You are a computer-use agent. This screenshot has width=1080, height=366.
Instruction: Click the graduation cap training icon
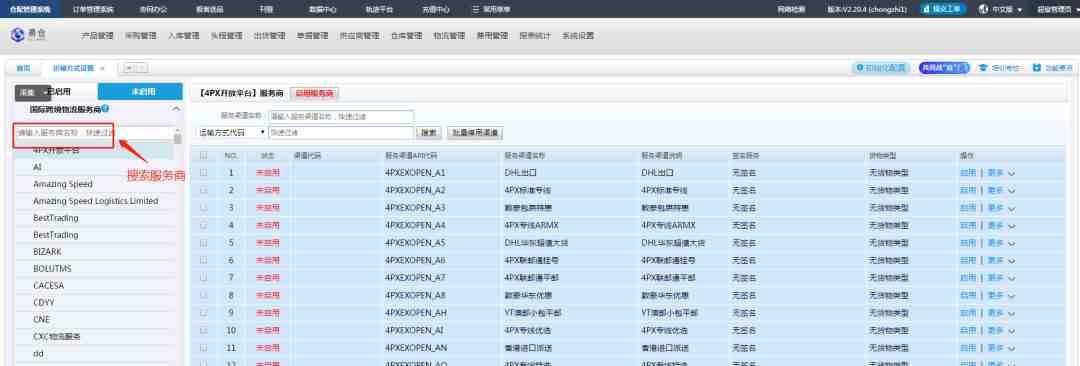(x=983, y=68)
